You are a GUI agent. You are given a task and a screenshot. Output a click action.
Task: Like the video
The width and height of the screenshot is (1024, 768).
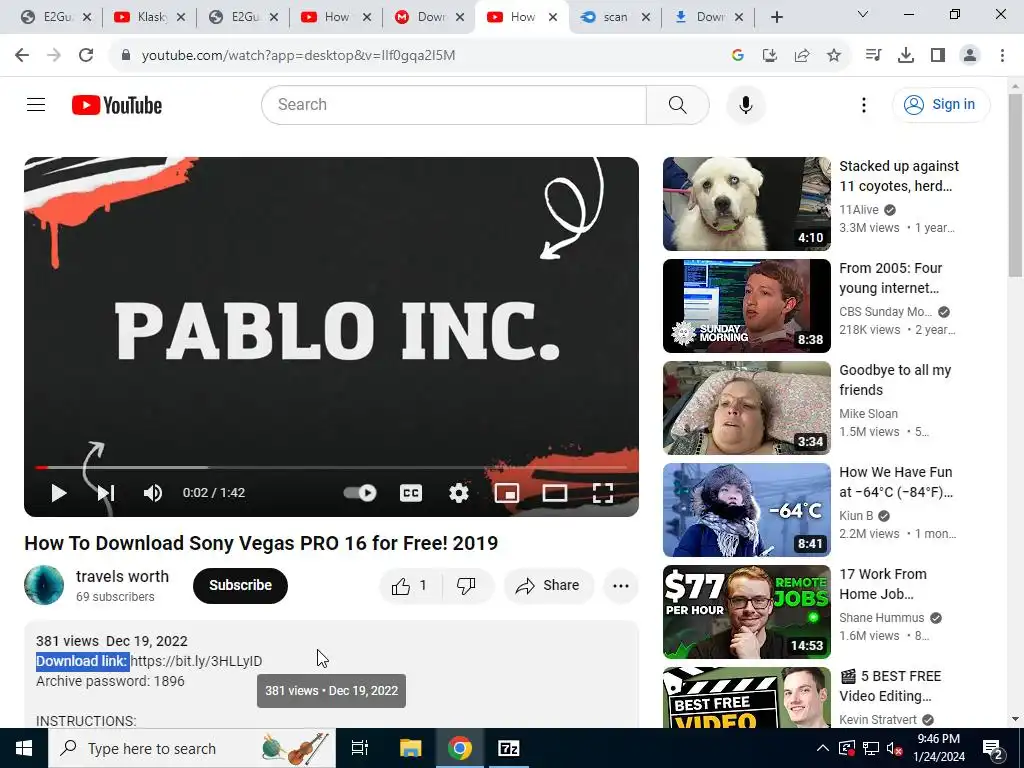click(x=409, y=586)
